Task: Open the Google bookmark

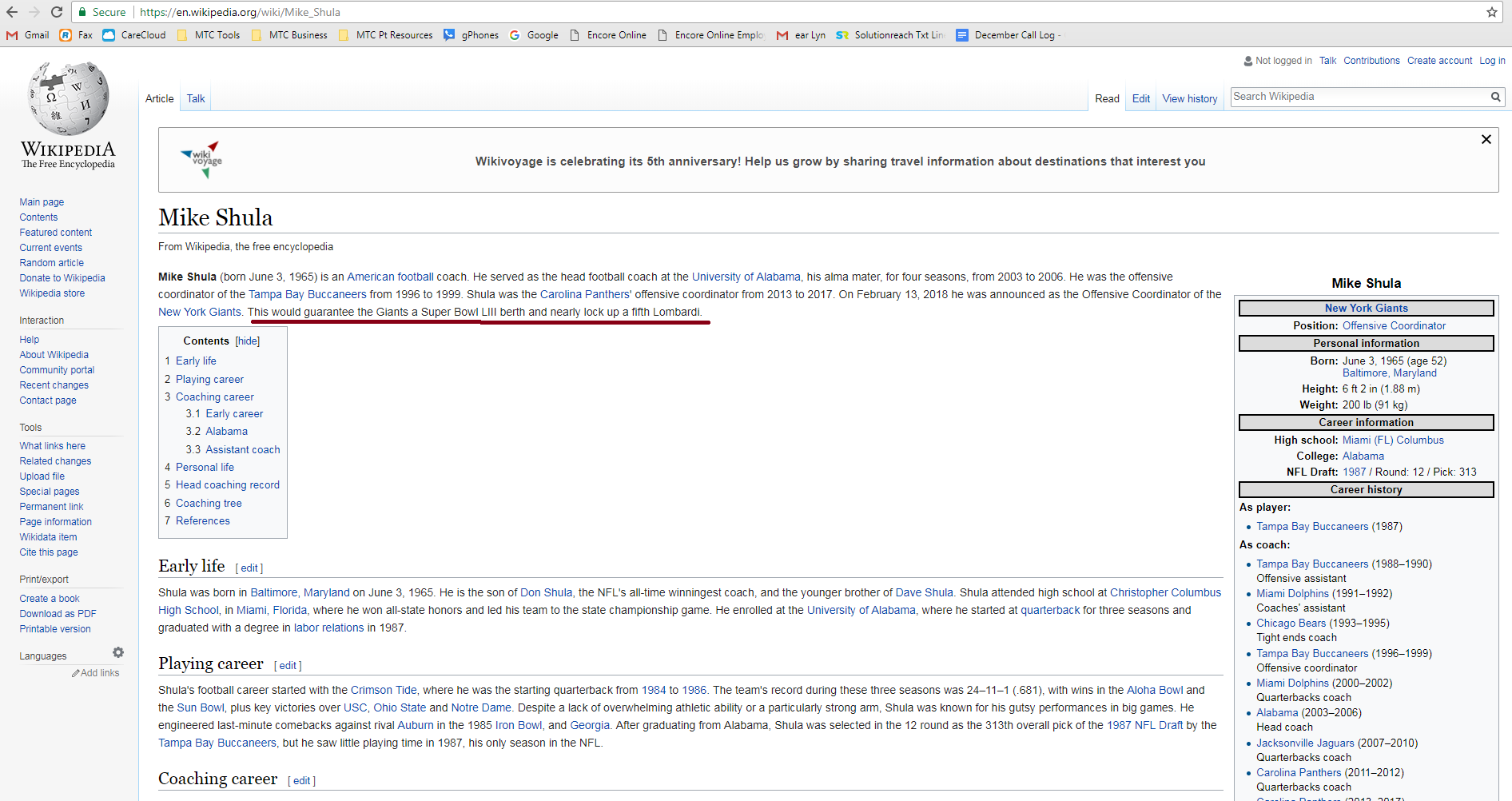Action: (534, 35)
